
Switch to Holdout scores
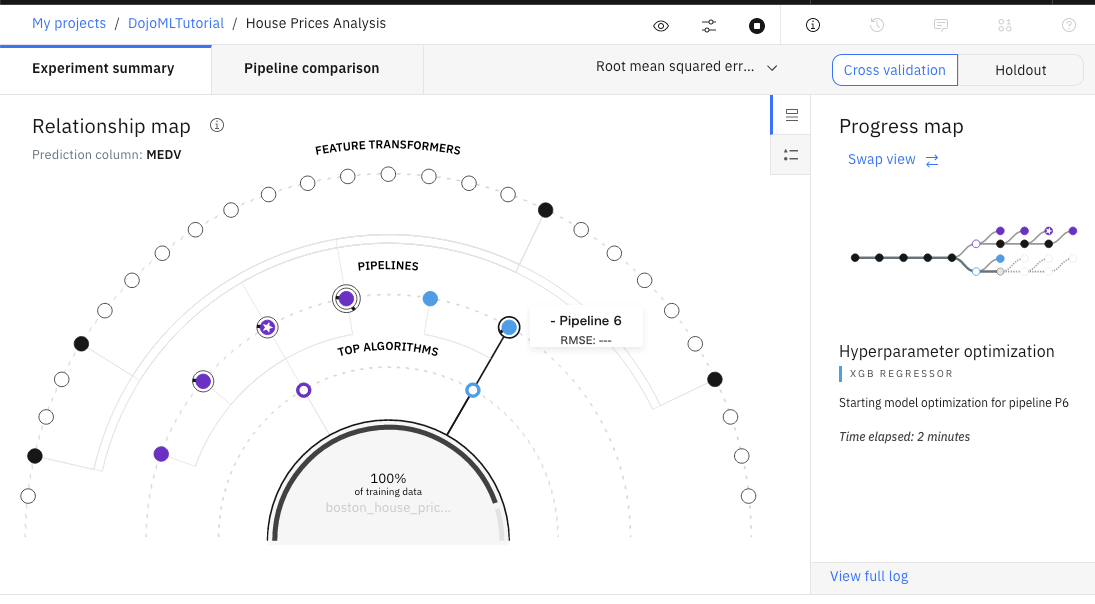(1020, 70)
